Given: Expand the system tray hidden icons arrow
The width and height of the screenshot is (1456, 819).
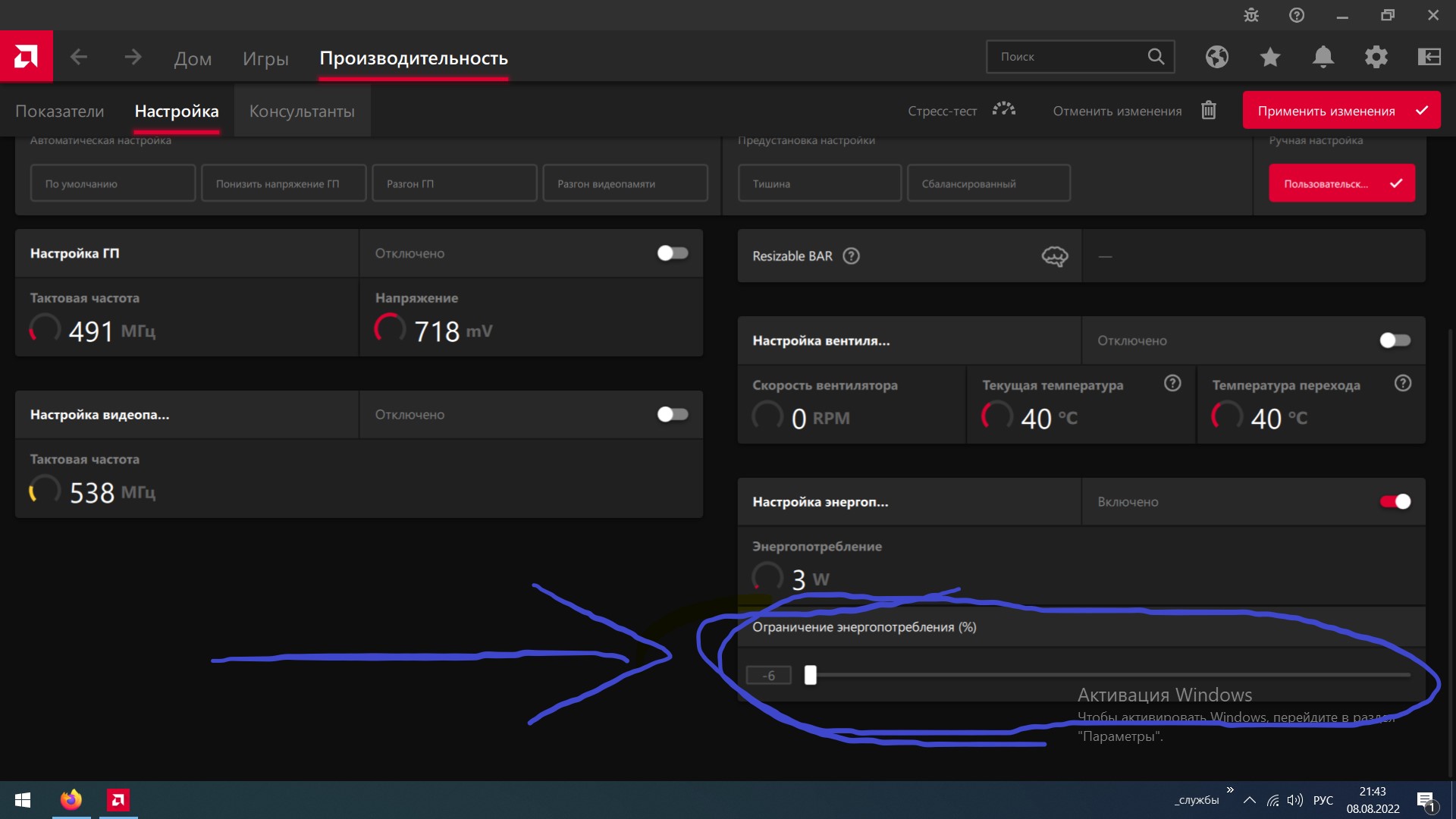Looking at the screenshot, I should click(1250, 800).
